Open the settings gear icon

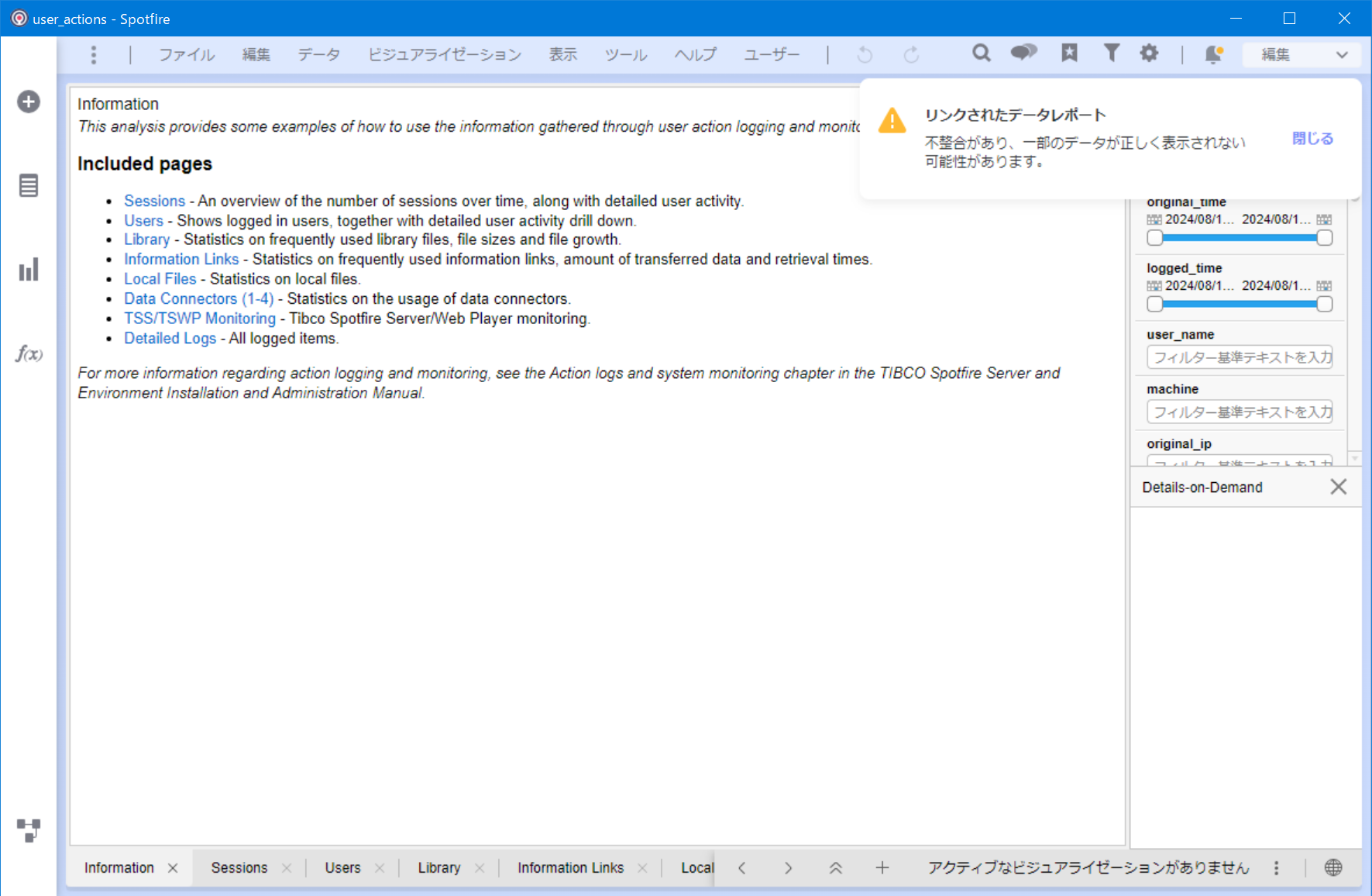(x=1150, y=53)
